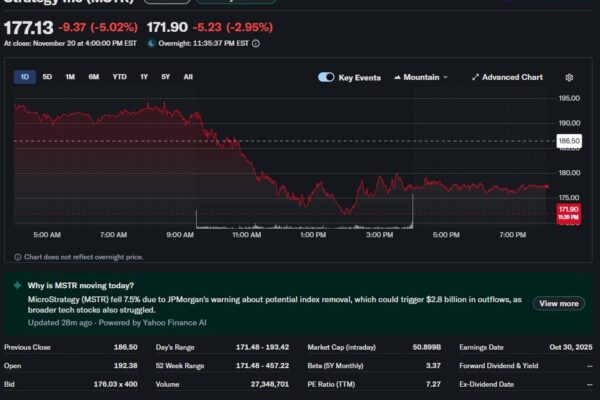Show the 1Y chart range

(x=144, y=77)
